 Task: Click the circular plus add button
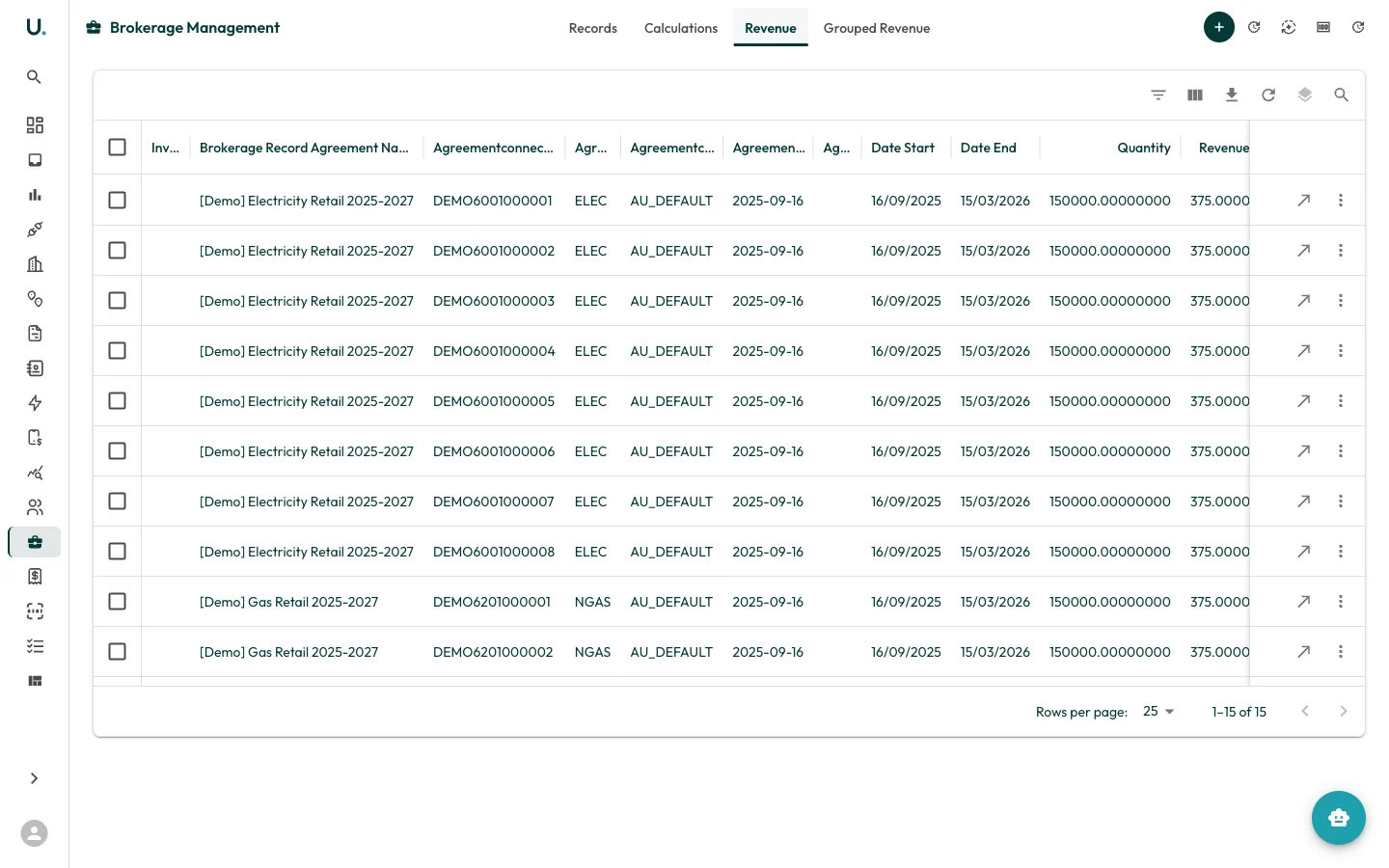tap(1219, 27)
